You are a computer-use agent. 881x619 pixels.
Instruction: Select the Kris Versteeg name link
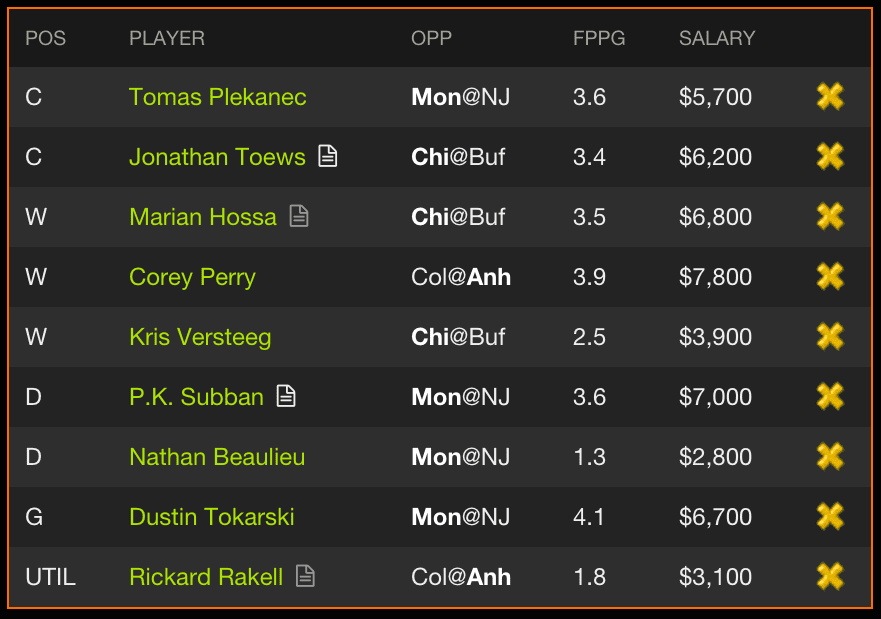click(x=200, y=337)
